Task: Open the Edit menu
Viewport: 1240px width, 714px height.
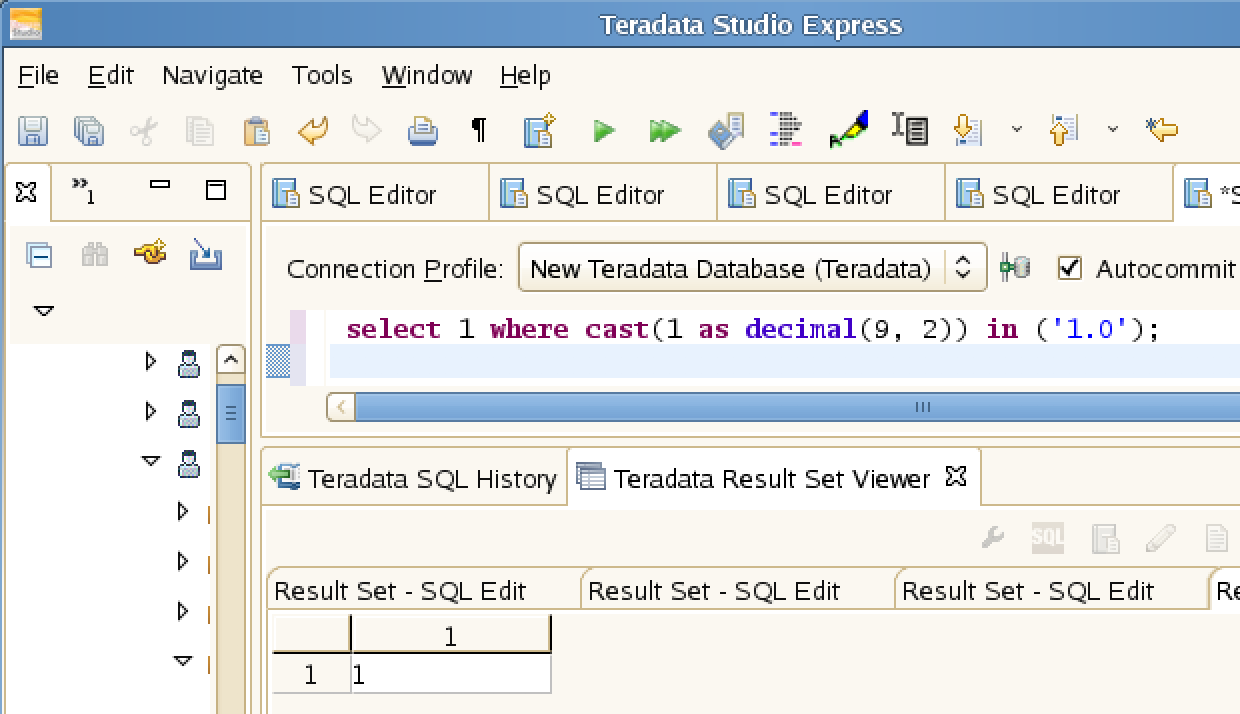Action: point(111,76)
